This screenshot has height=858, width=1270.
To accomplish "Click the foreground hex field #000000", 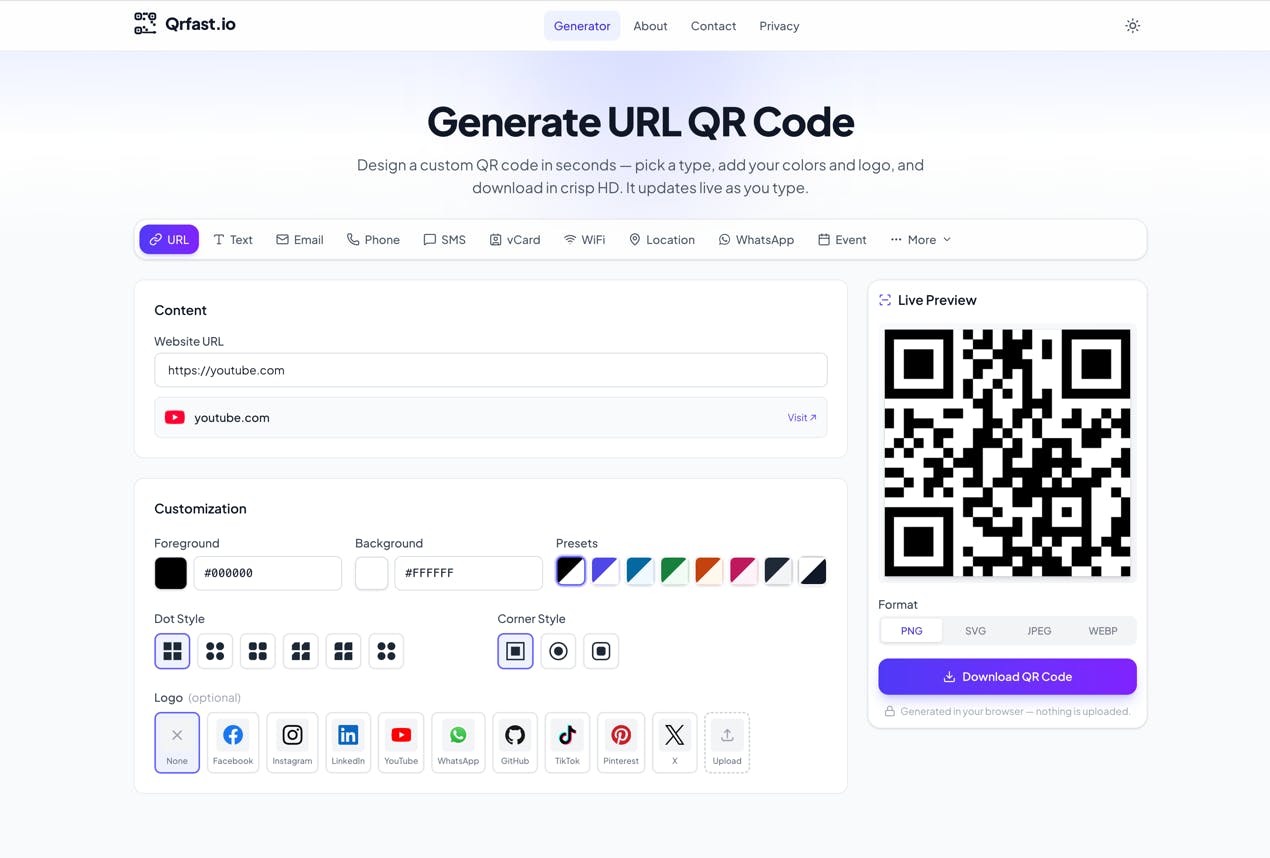I will (x=268, y=573).
